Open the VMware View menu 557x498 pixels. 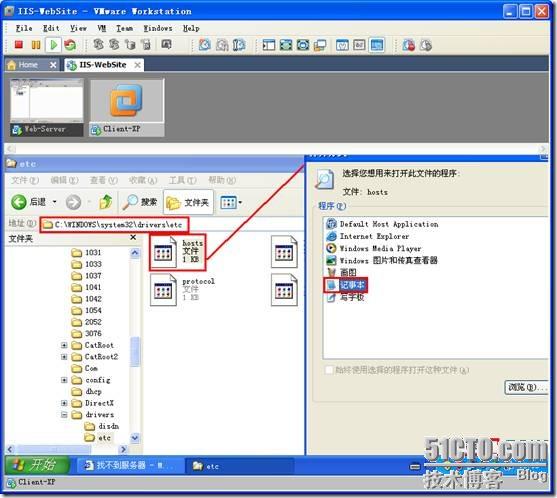(x=78, y=28)
